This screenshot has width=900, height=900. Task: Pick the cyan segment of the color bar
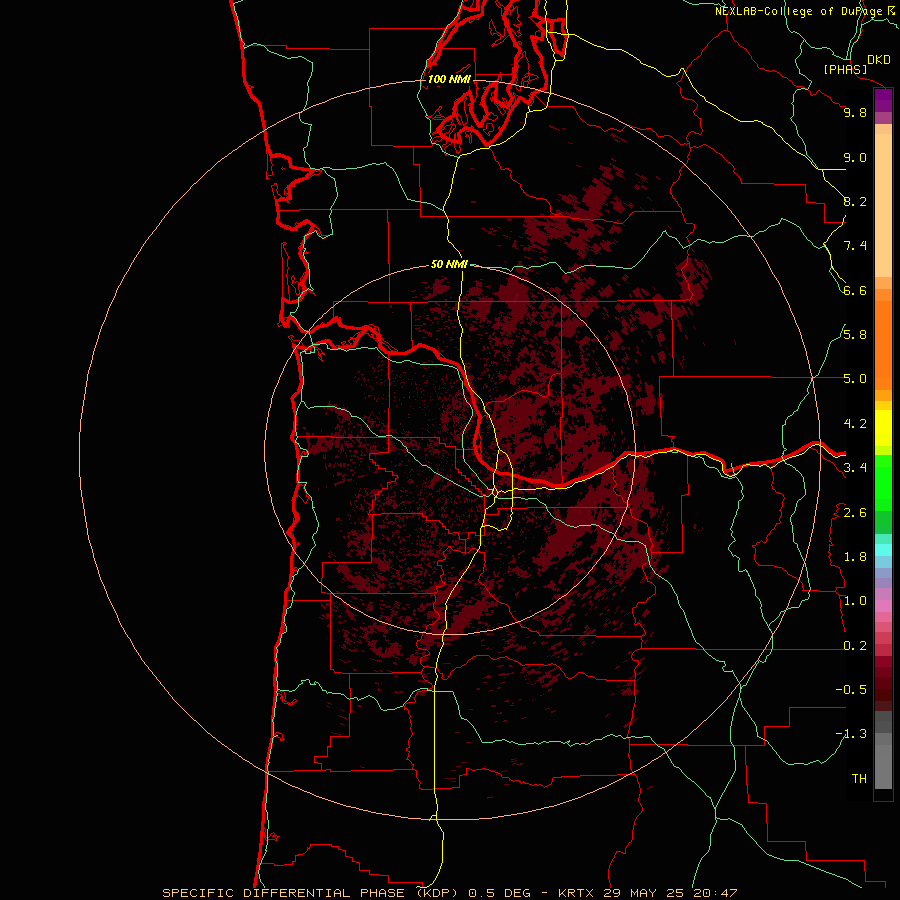(x=883, y=550)
